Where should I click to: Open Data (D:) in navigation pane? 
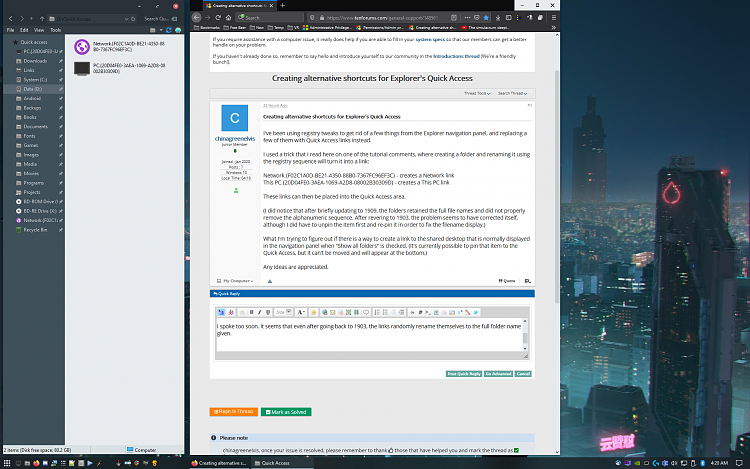(x=32, y=89)
